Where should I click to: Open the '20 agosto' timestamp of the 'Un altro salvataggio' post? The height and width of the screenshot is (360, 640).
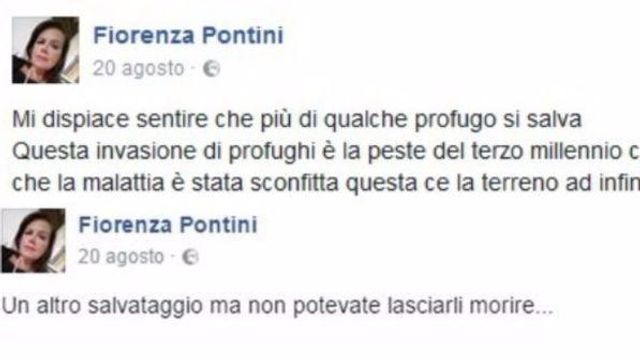click(x=121, y=257)
